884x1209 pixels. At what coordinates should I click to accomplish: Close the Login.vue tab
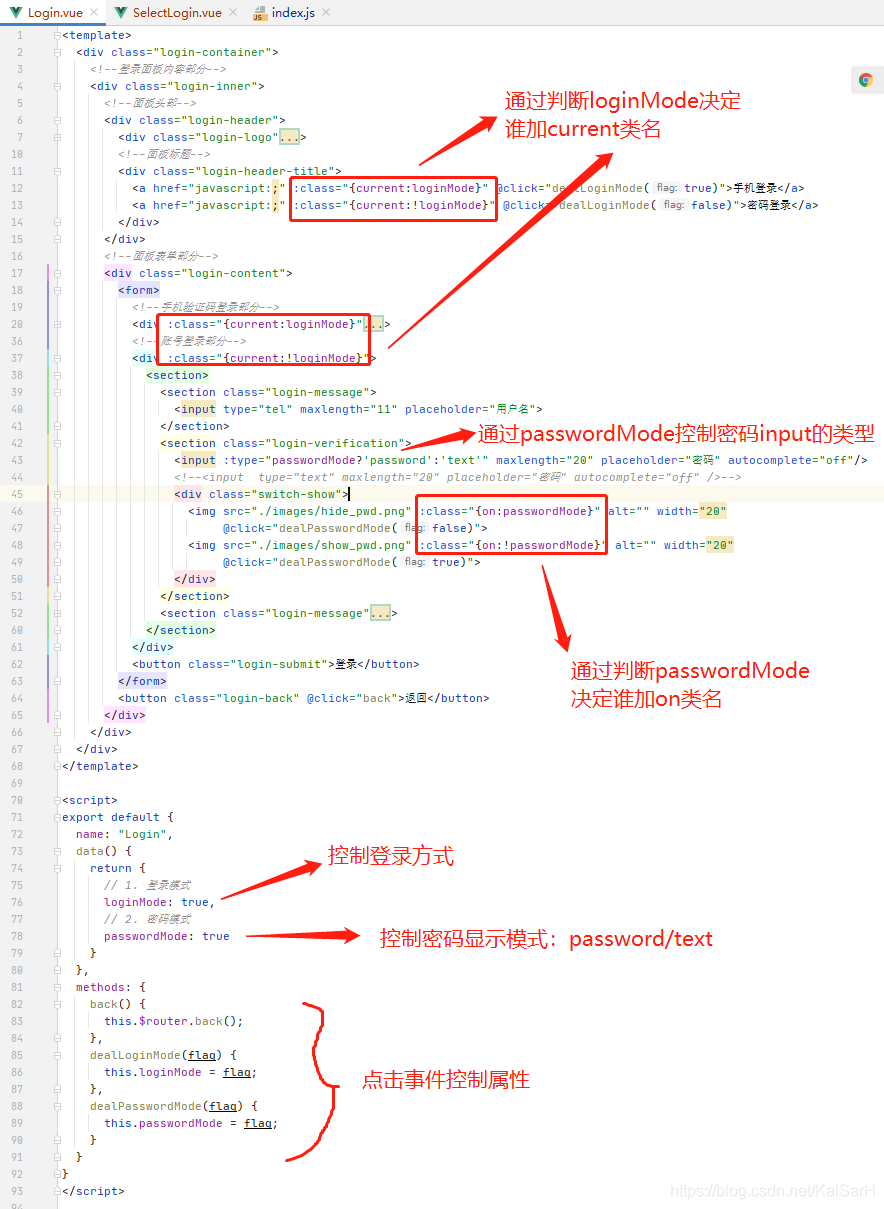(95, 13)
